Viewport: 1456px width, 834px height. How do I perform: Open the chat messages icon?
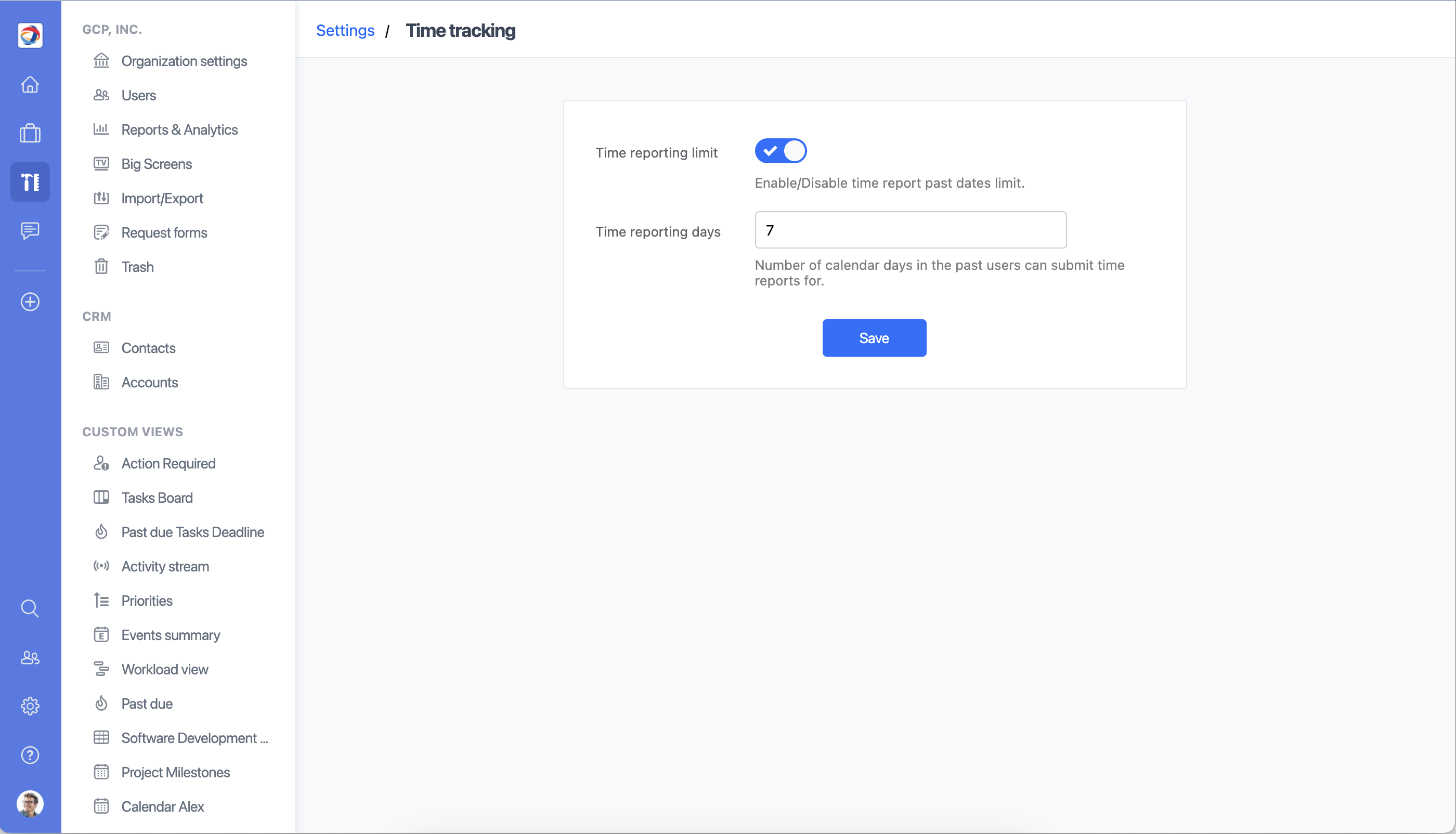click(x=30, y=231)
